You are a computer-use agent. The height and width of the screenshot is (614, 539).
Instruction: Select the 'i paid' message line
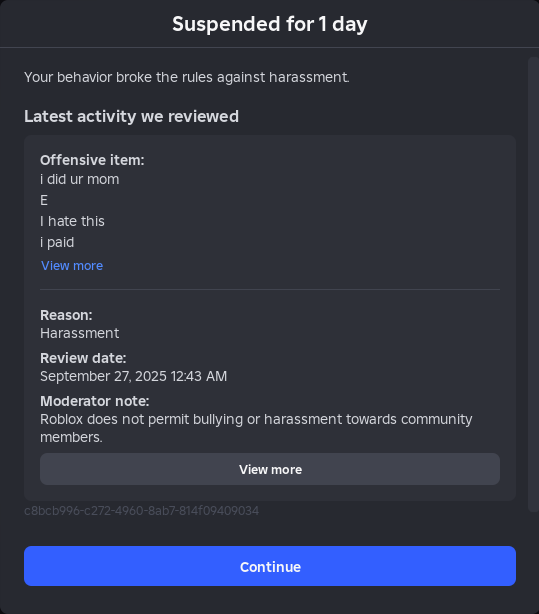coord(57,242)
